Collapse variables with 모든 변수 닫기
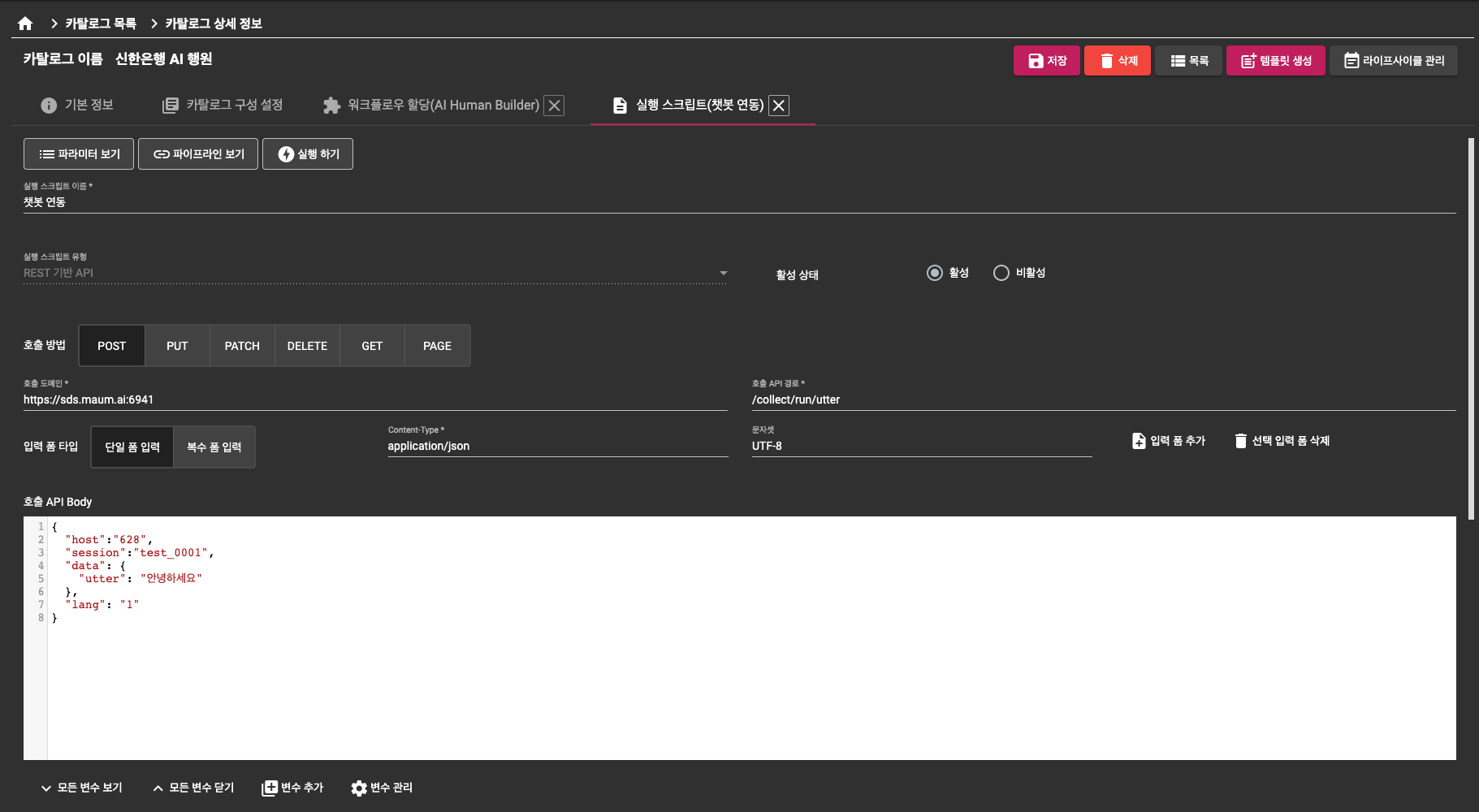The image size is (1479, 812). (193, 788)
